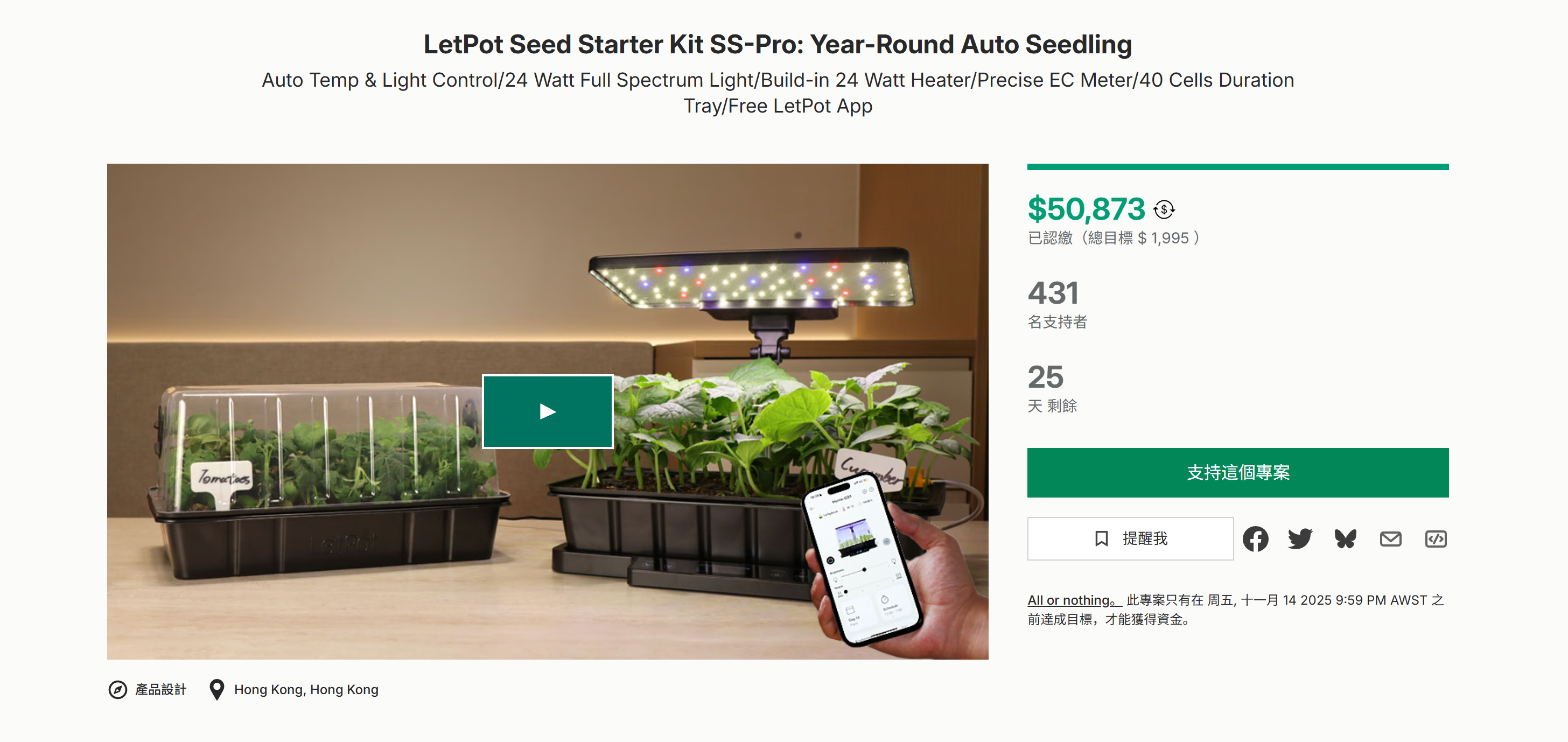Click the compass icon beside 產品設計
The height and width of the screenshot is (742, 1568).
[x=117, y=690]
